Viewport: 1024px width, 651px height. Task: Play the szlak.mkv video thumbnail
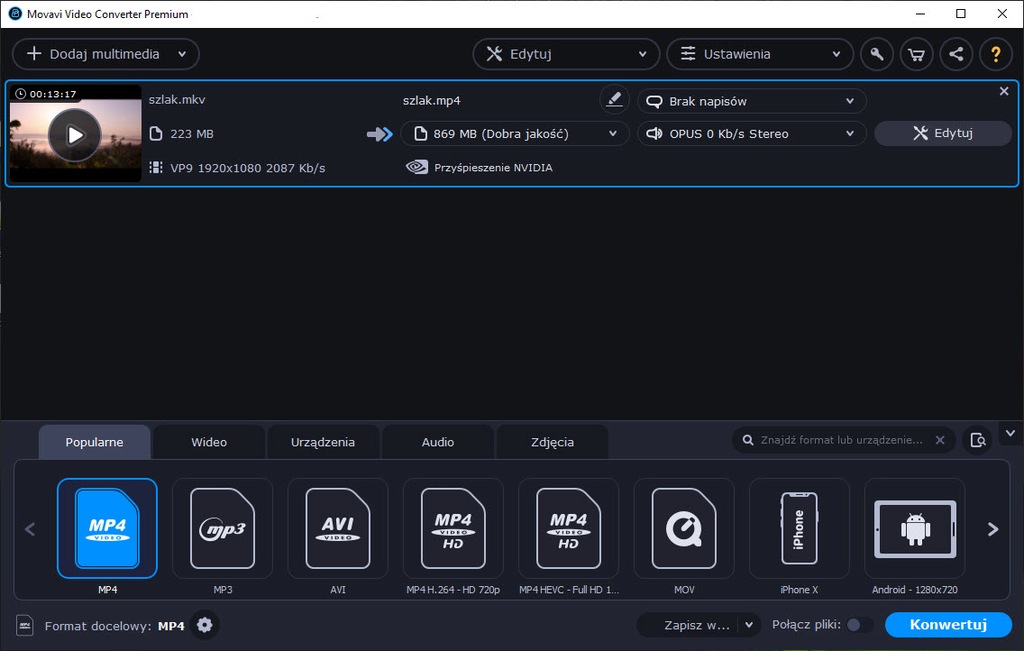tap(75, 134)
